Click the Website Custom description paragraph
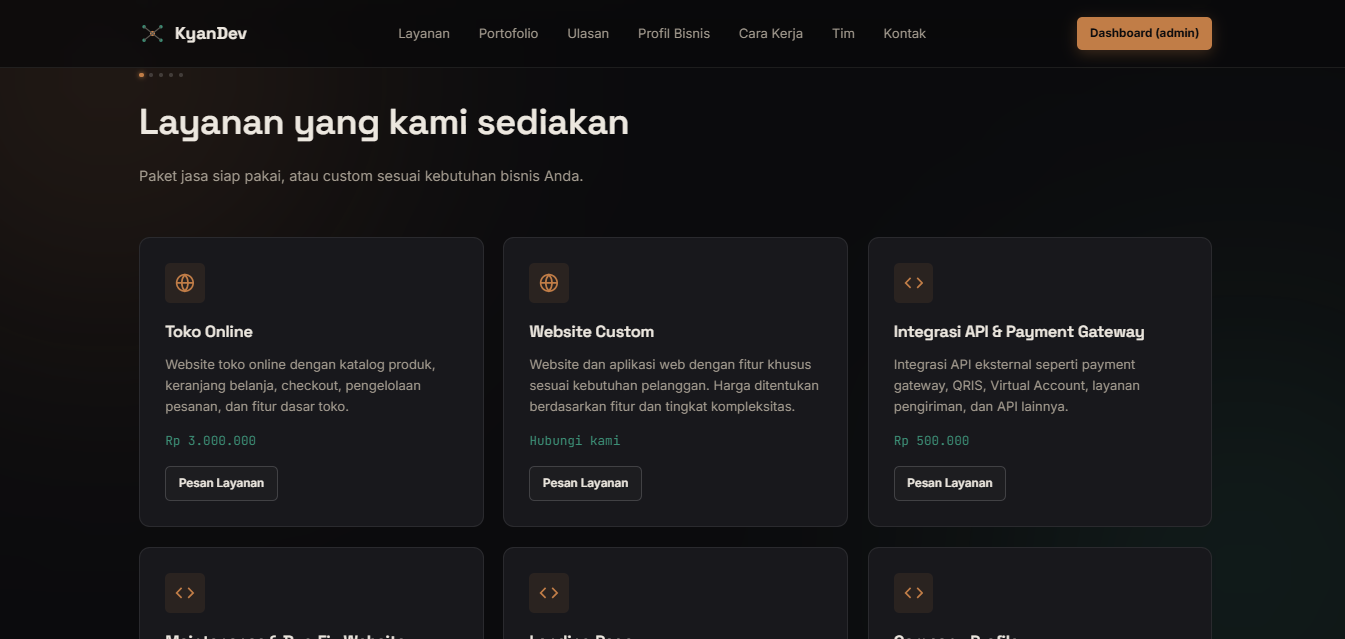This screenshot has width=1345, height=639. (674, 386)
